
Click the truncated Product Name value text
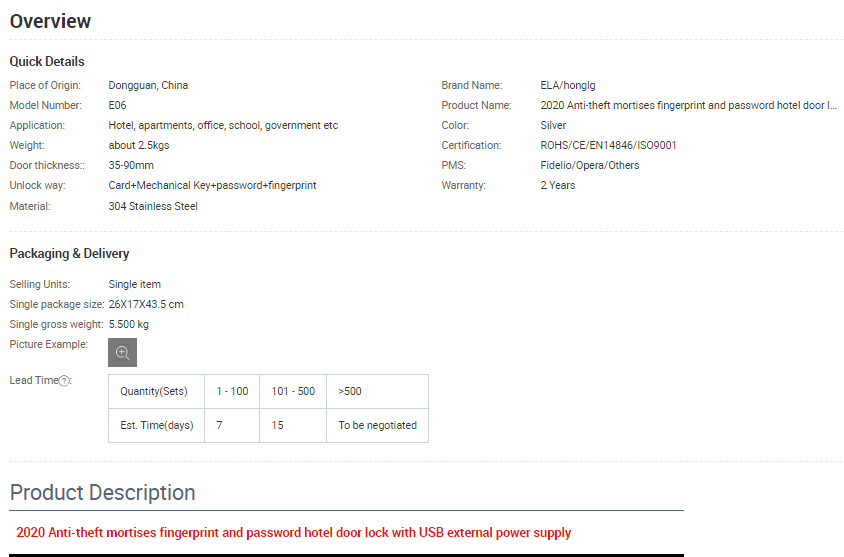[687, 105]
